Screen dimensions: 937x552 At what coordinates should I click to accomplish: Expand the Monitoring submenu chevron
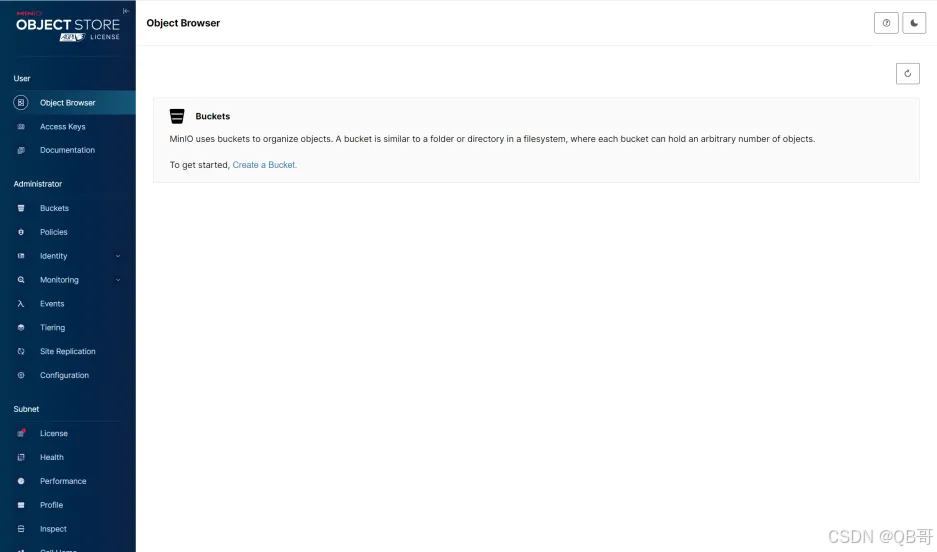coord(118,280)
